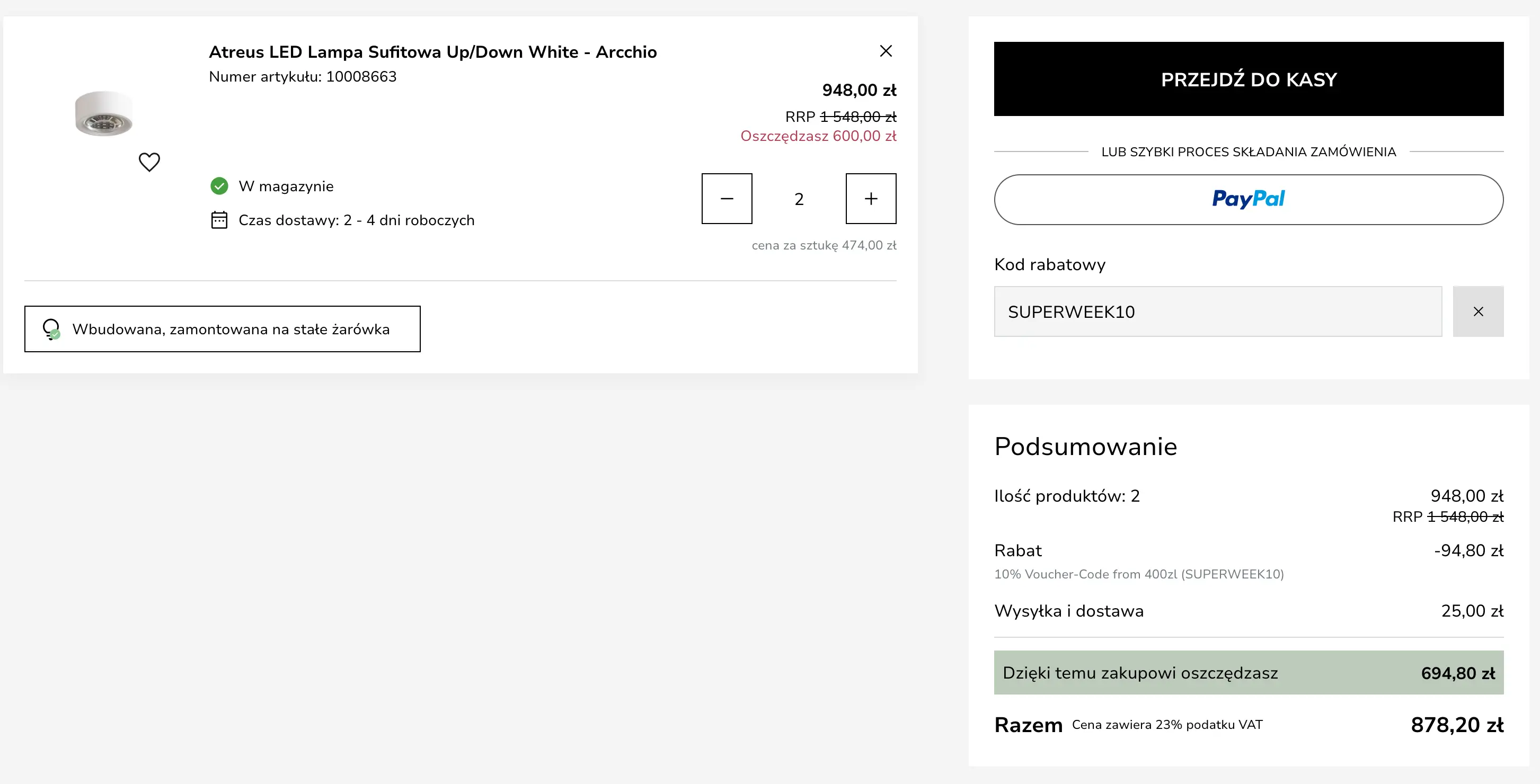1540x784 pixels.
Task: Open the Atreus LED Lampa Sufitowa product title
Action: point(432,52)
